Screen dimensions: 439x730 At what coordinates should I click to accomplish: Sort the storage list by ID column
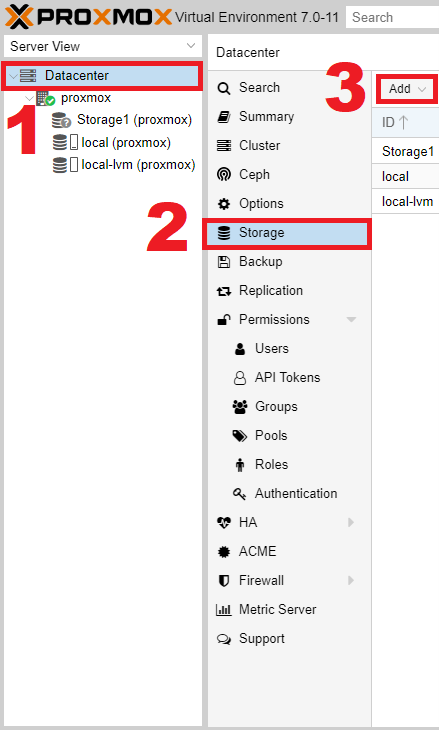click(x=405, y=122)
